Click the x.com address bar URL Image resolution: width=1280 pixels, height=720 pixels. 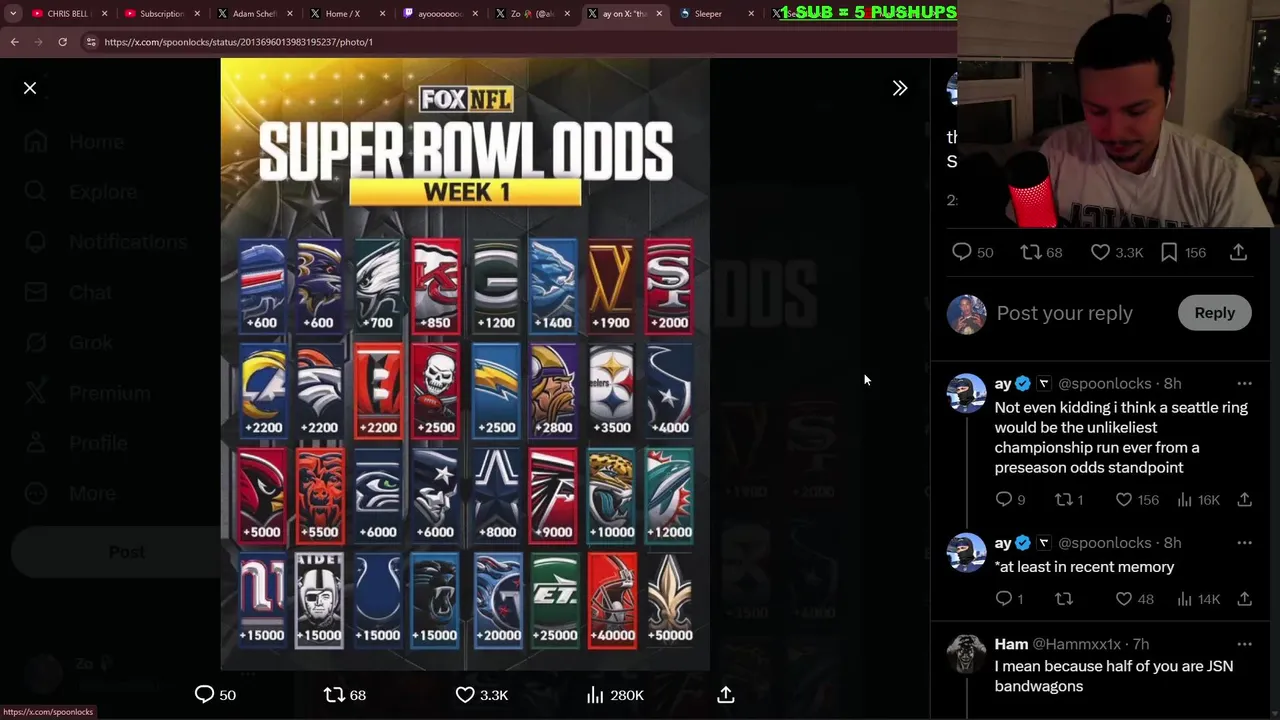tap(238, 42)
